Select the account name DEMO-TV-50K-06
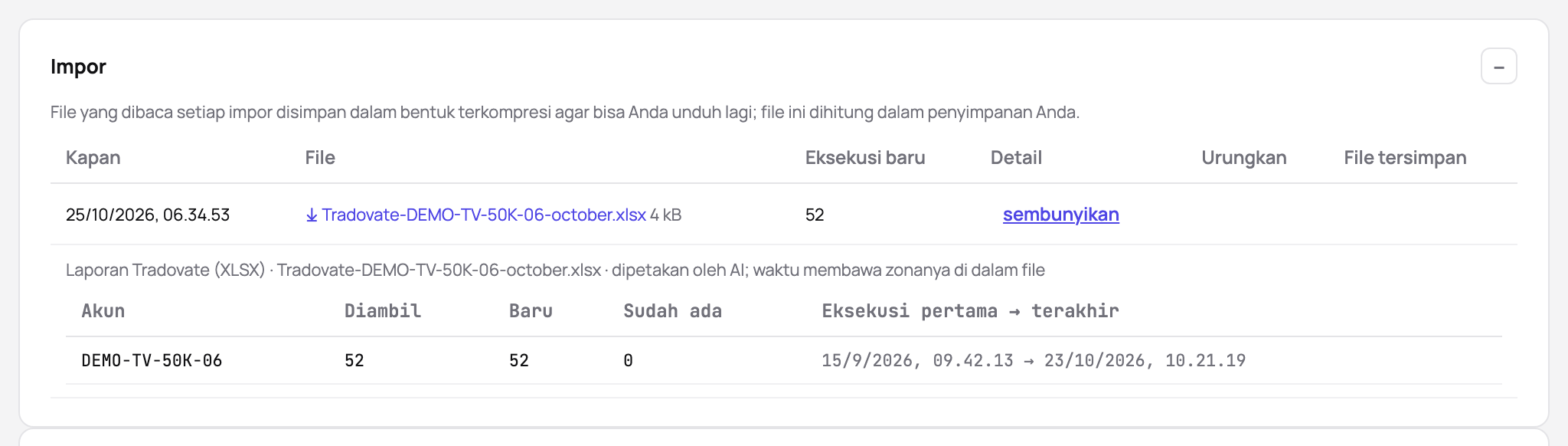 [152, 360]
